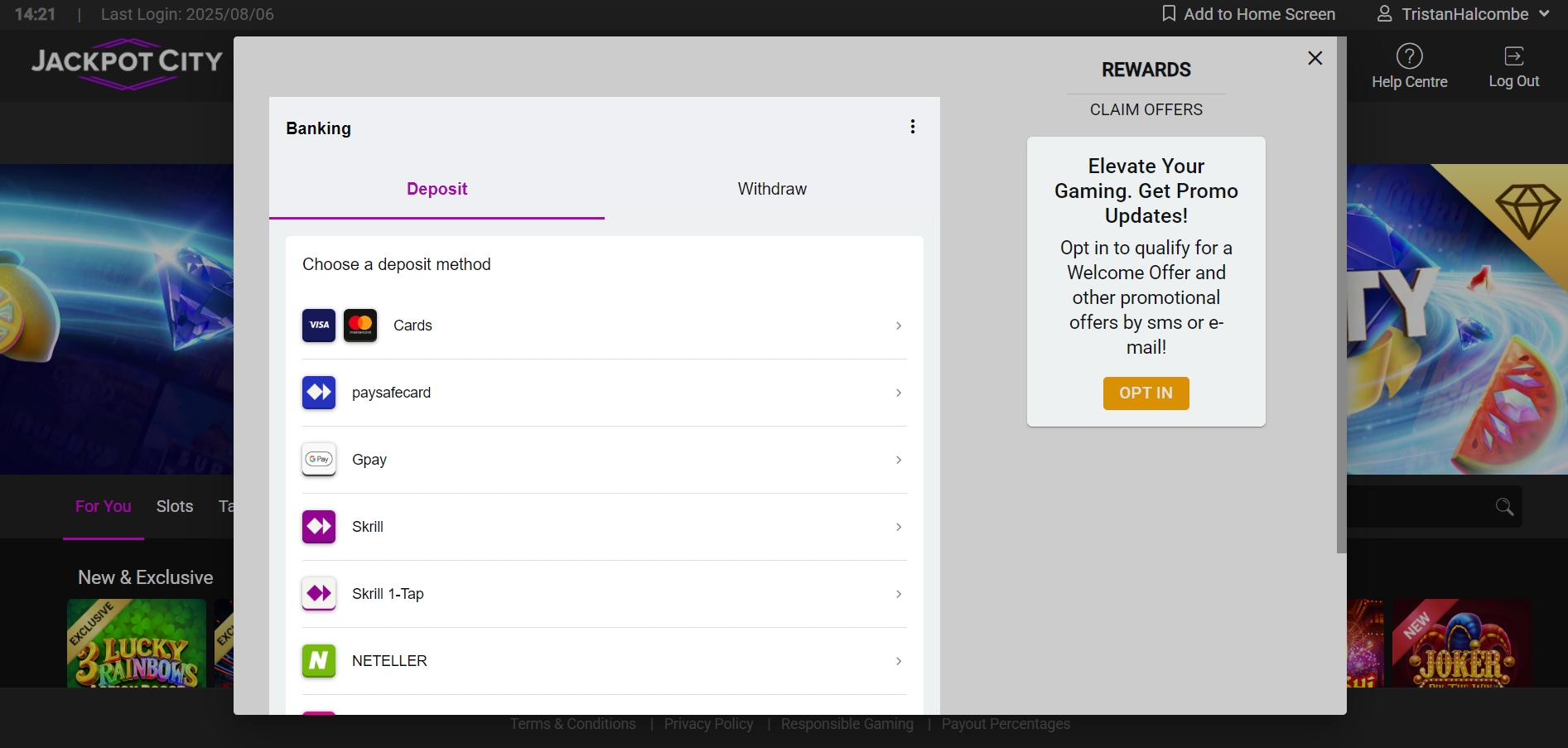1568x748 pixels.
Task: Select the NETELLER deposit method label
Action: click(389, 661)
